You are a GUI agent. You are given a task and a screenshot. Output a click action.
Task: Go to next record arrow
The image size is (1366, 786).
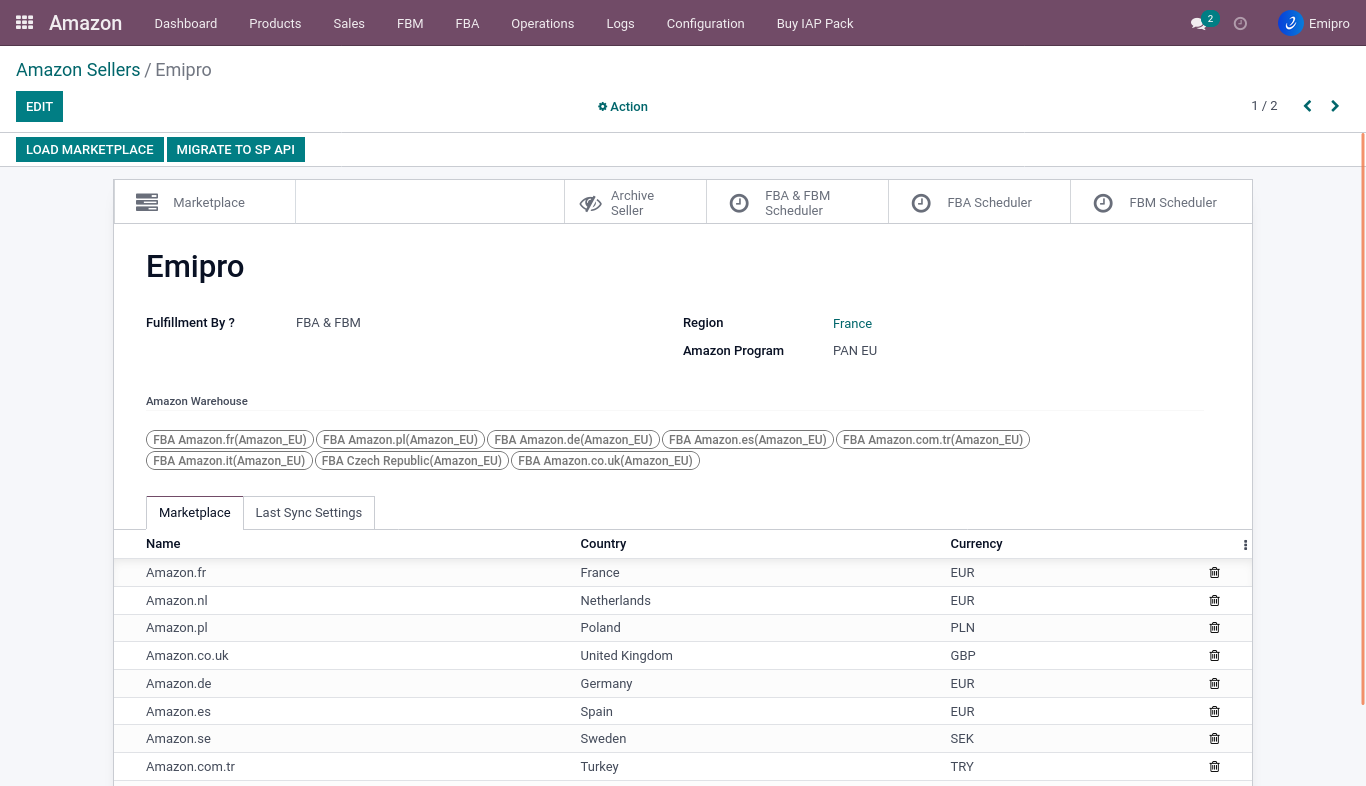coord(1335,106)
